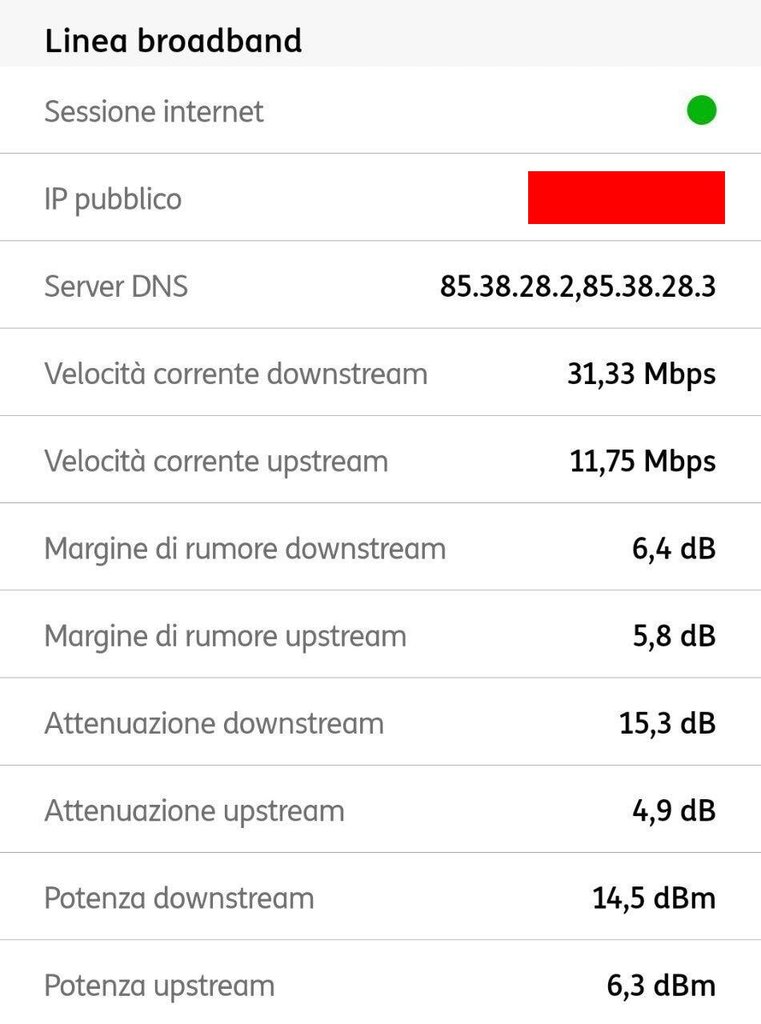Click the Attenuazione upstream label

194,811
